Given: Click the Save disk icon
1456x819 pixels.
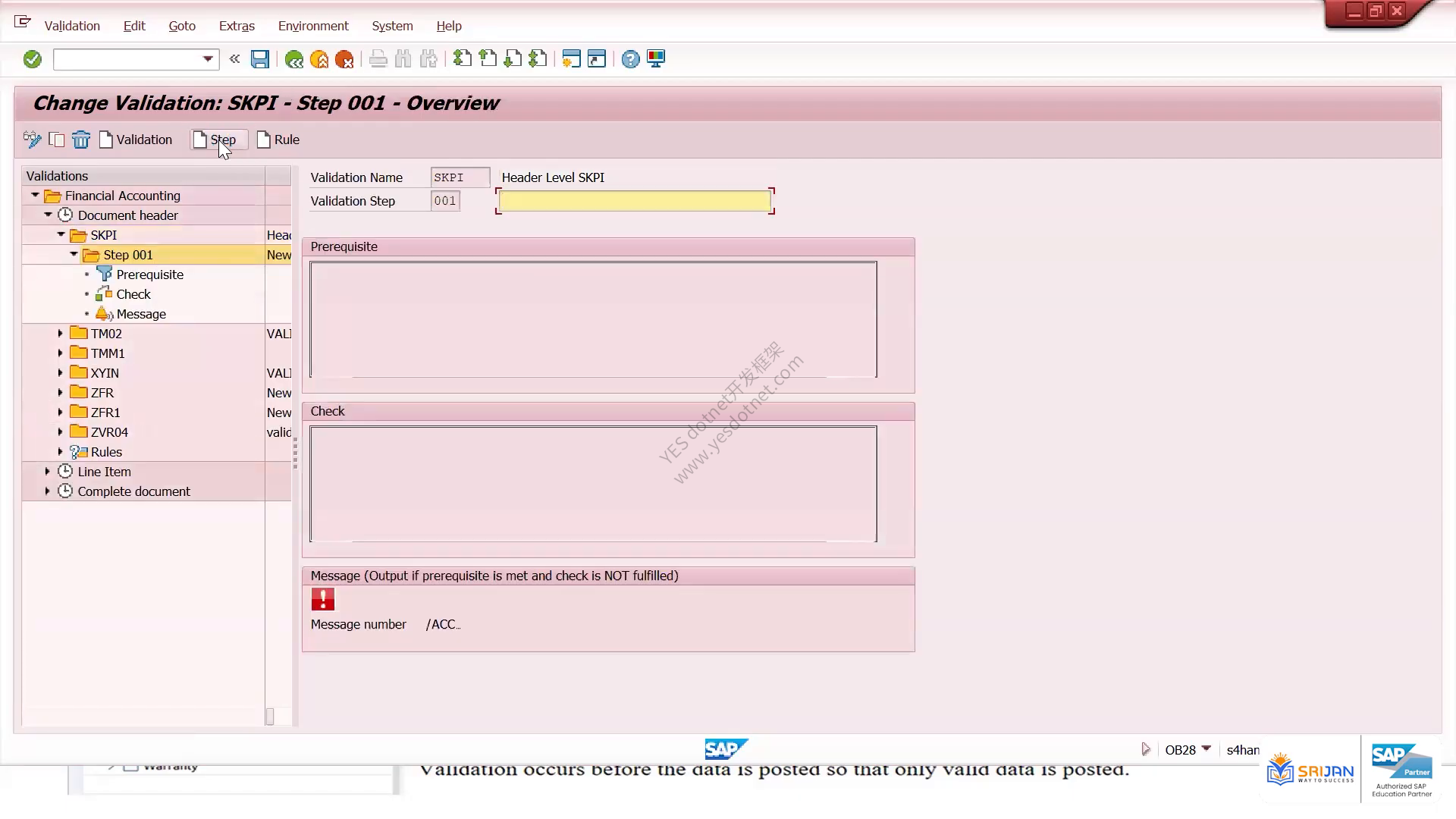Looking at the screenshot, I should (260, 59).
